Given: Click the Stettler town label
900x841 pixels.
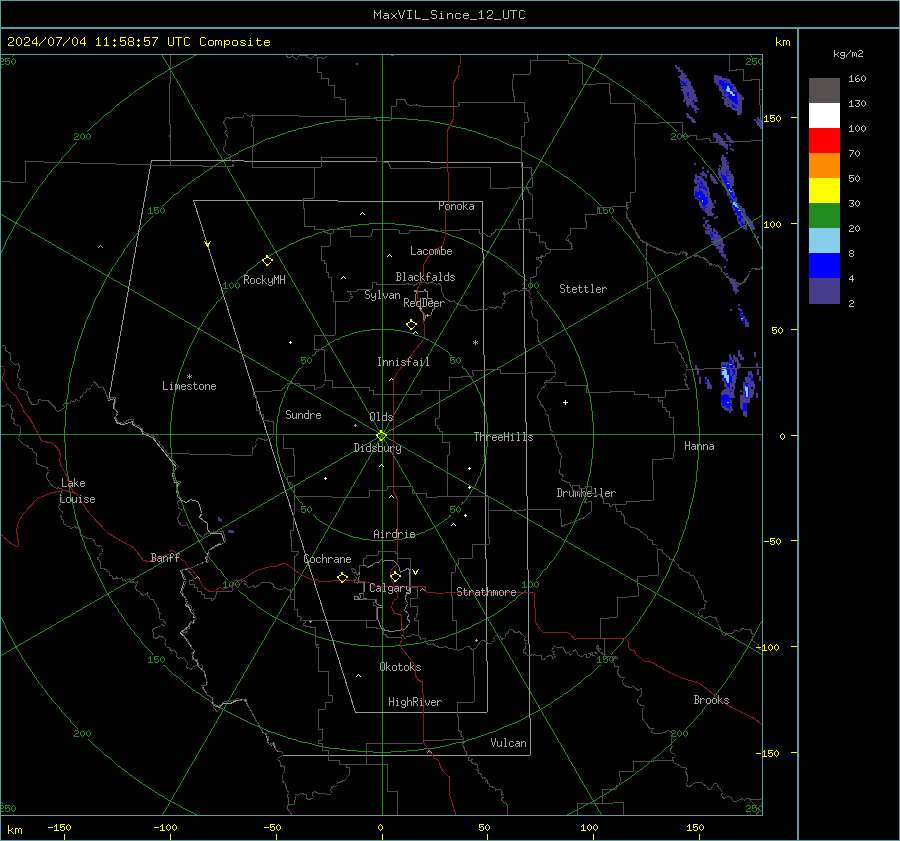Looking at the screenshot, I should pos(583,289).
